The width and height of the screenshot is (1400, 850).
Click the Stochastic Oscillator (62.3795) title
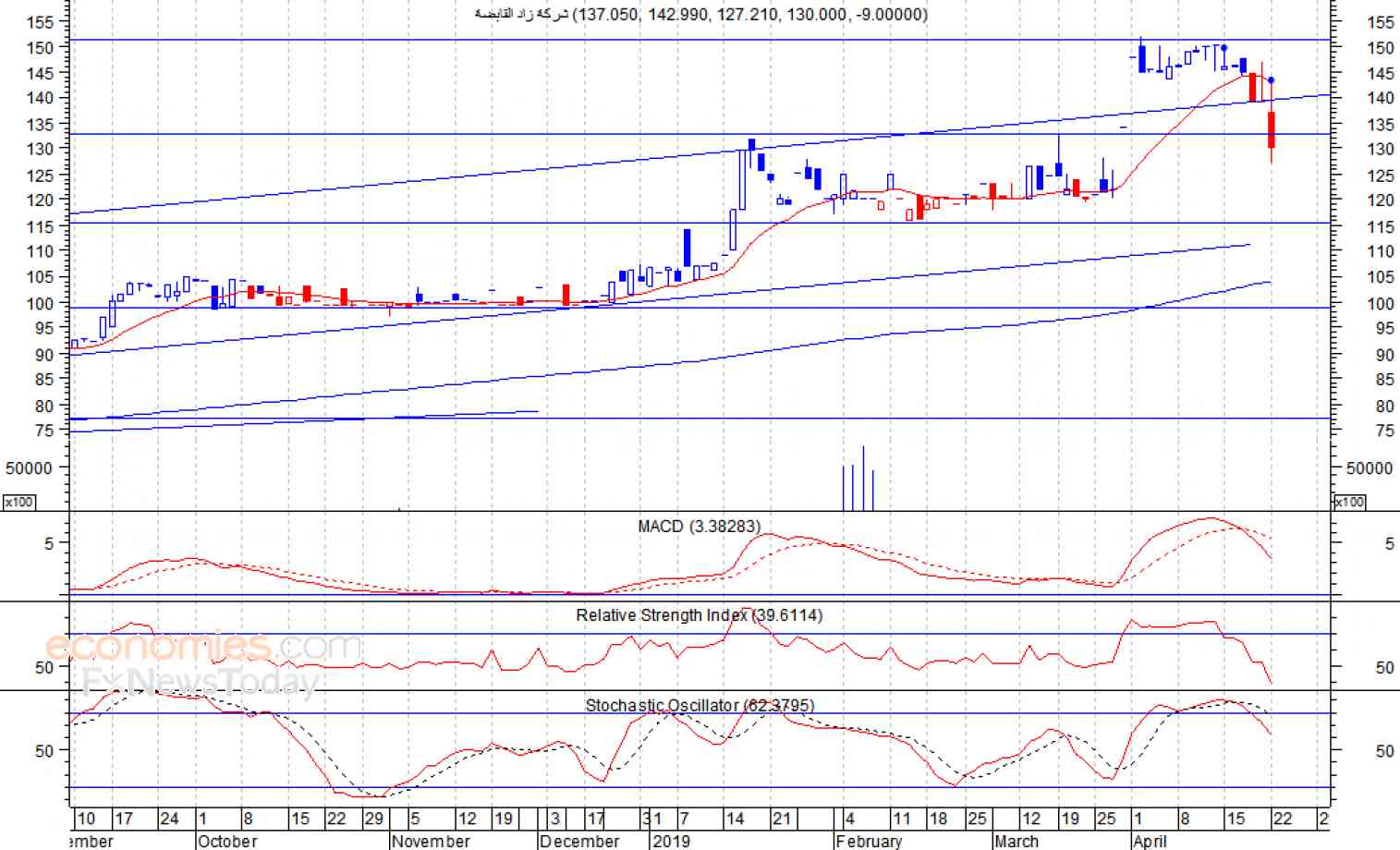coord(700,705)
